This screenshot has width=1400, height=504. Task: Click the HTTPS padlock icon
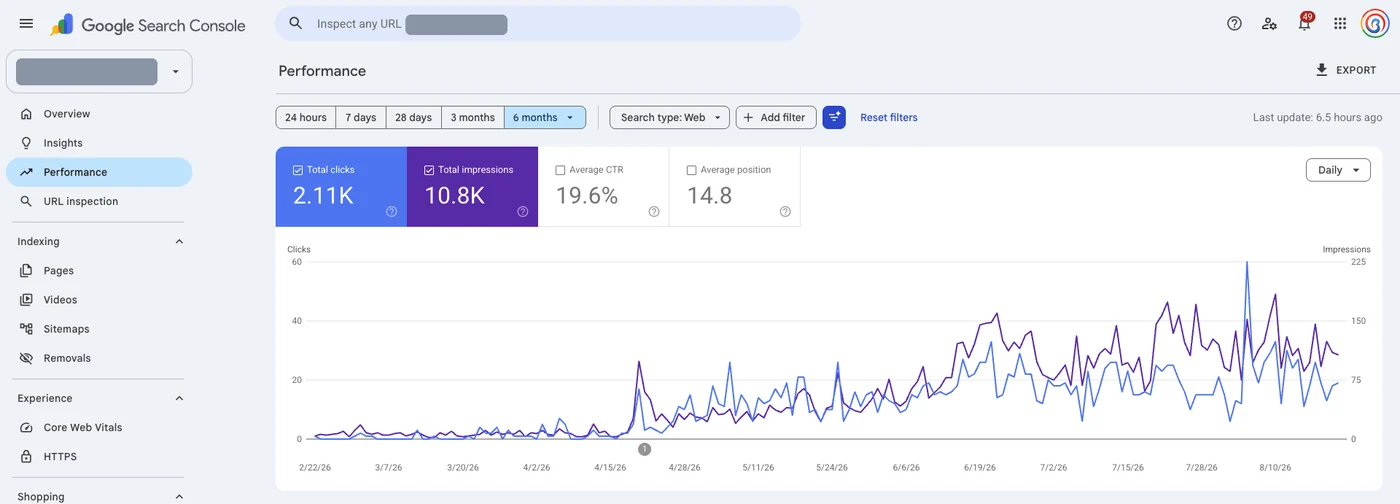click(x=26, y=456)
